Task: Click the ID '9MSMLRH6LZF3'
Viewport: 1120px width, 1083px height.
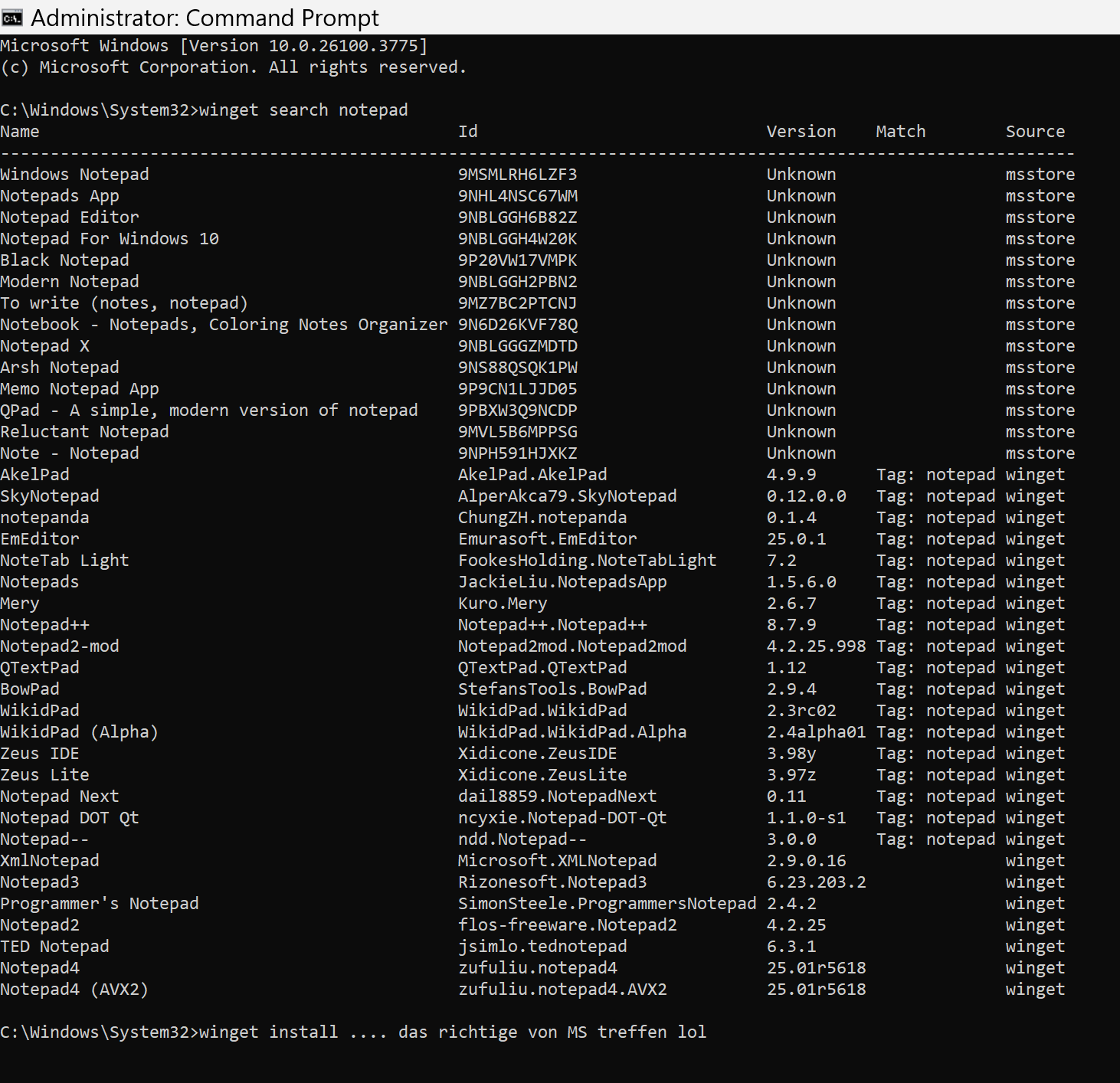Action: pyautogui.click(x=518, y=175)
